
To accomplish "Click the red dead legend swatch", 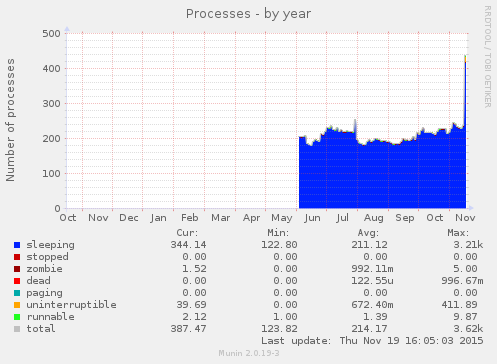I will (x=17, y=281).
